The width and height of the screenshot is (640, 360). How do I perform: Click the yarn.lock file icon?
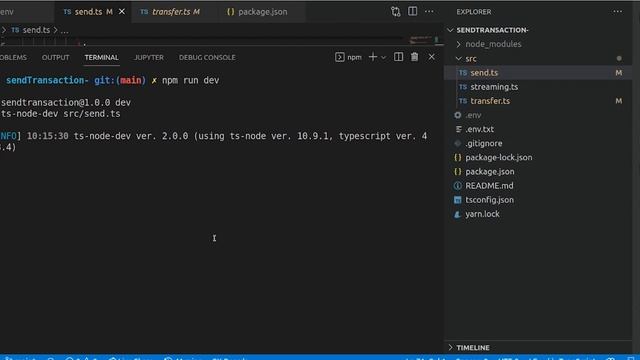[458, 214]
